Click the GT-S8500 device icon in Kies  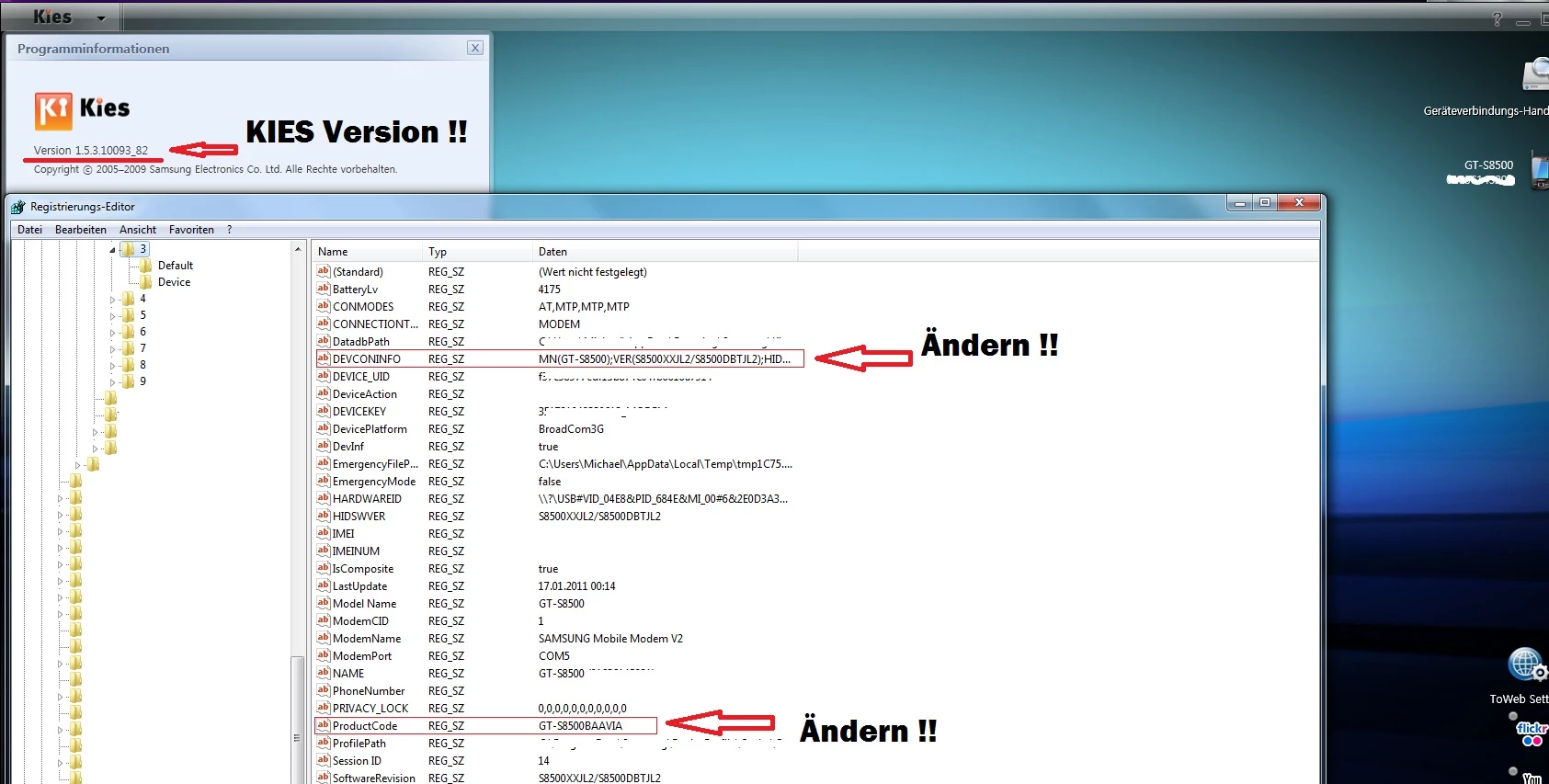pyautogui.click(x=1540, y=171)
